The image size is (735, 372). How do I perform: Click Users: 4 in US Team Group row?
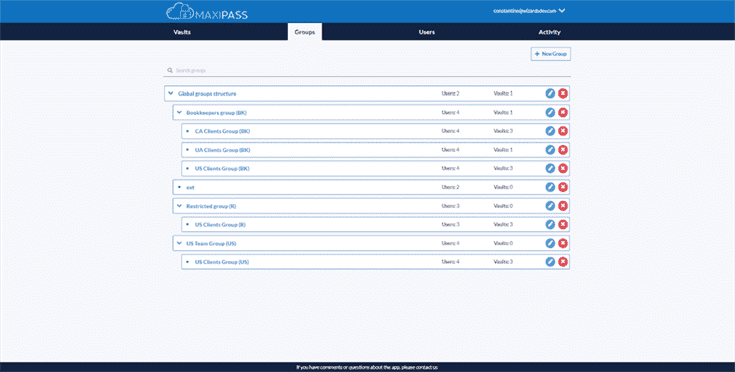coord(450,243)
